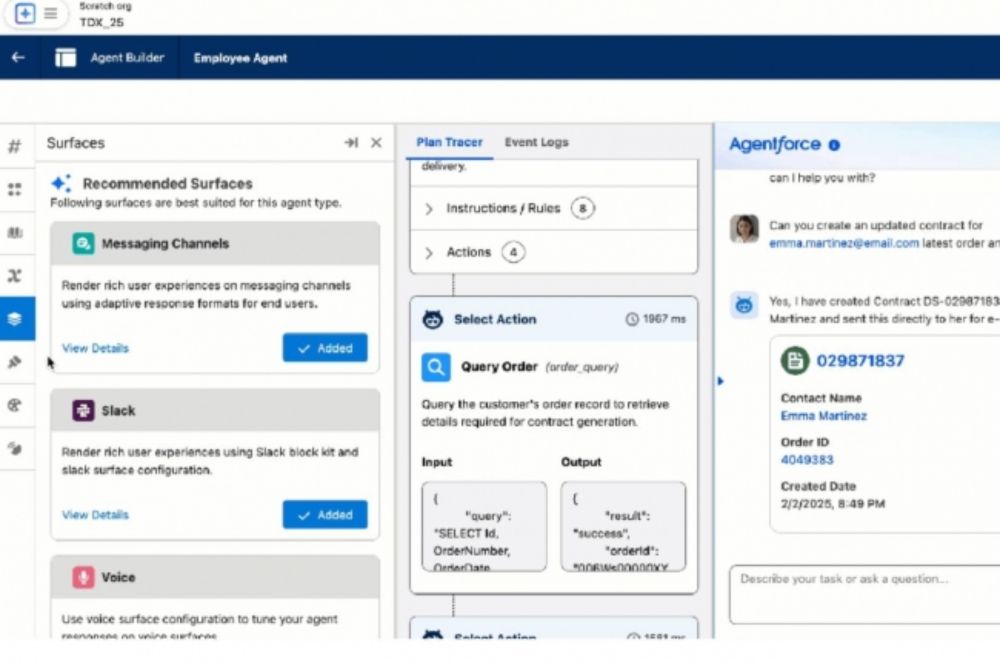Expand the Instructions / Rules section

[x=429, y=209]
